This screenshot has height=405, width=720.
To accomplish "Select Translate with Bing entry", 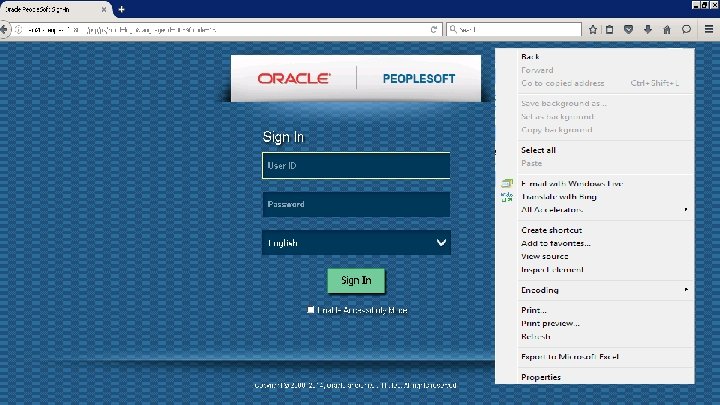I will pos(559,197).
